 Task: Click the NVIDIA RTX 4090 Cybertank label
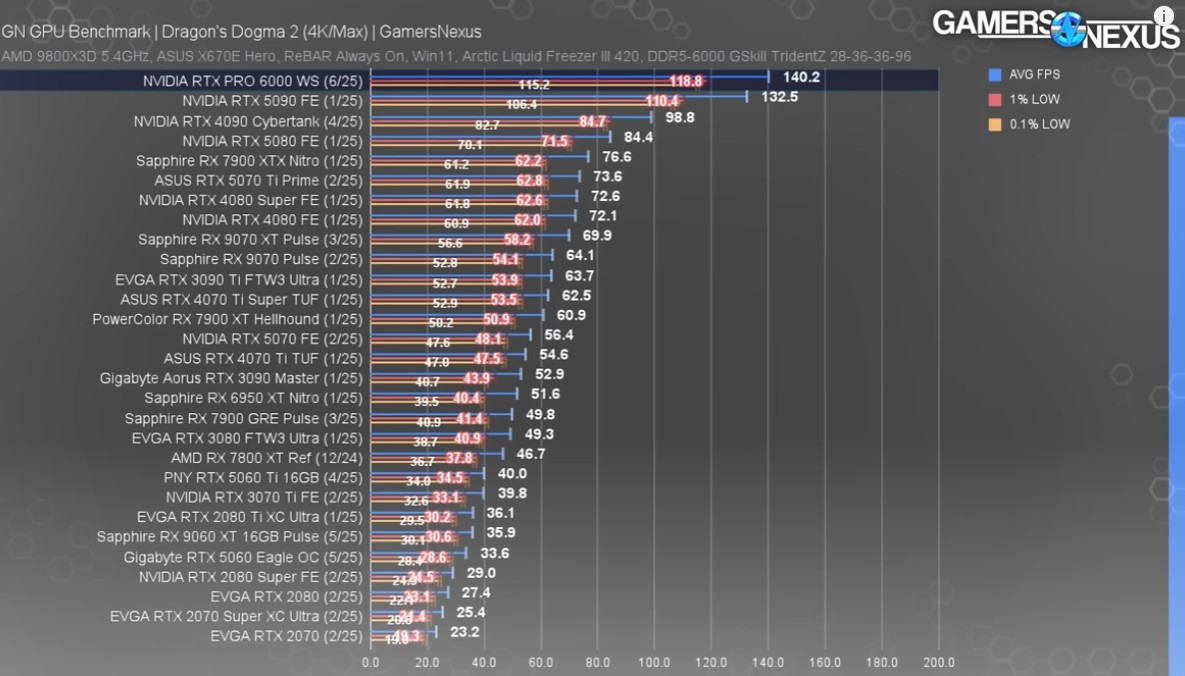(248, 121)
